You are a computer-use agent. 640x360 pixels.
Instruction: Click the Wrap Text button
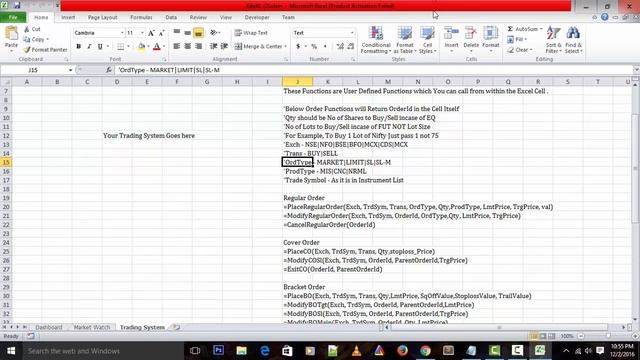coord(251,33)
